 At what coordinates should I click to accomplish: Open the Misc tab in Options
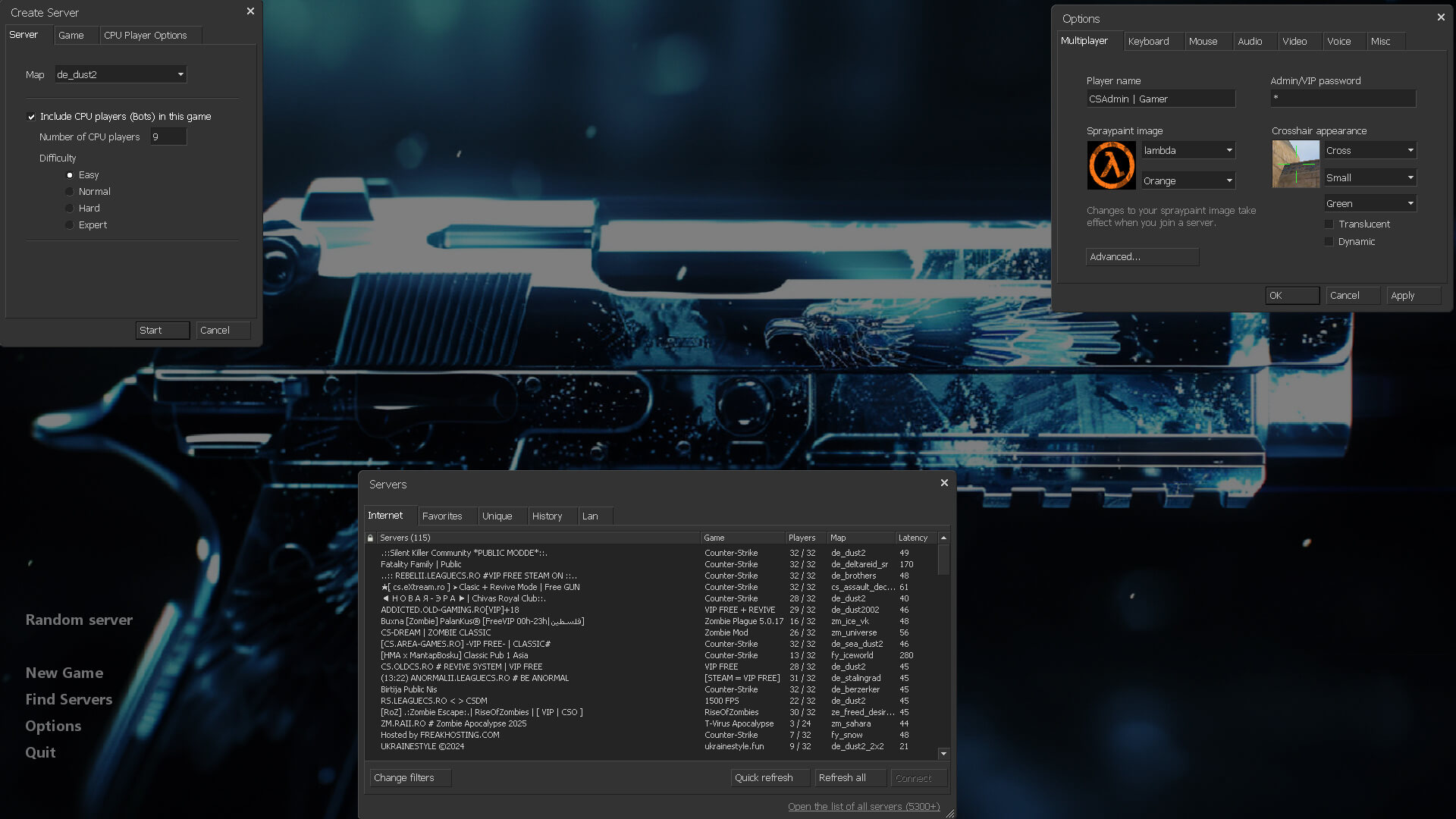[1386, 41]
